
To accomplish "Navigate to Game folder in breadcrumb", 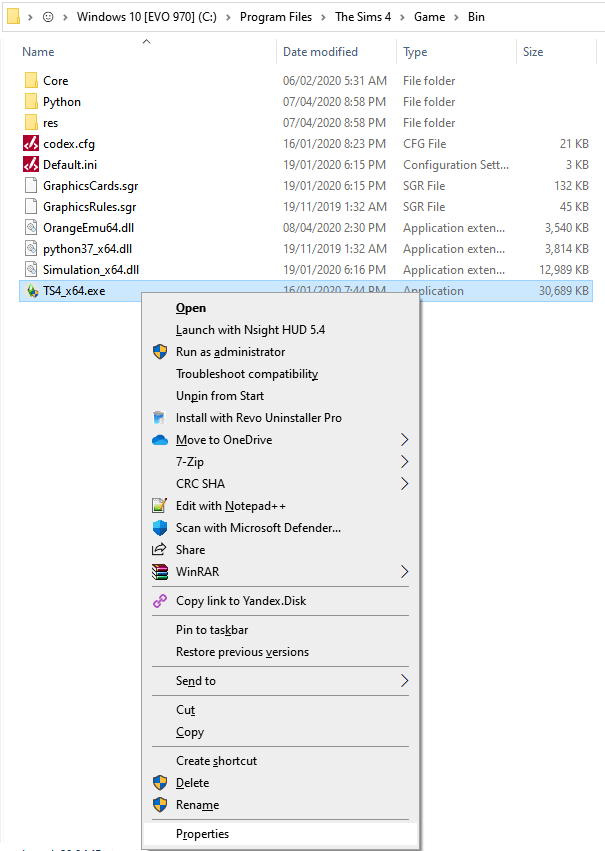I will (429, 17).
